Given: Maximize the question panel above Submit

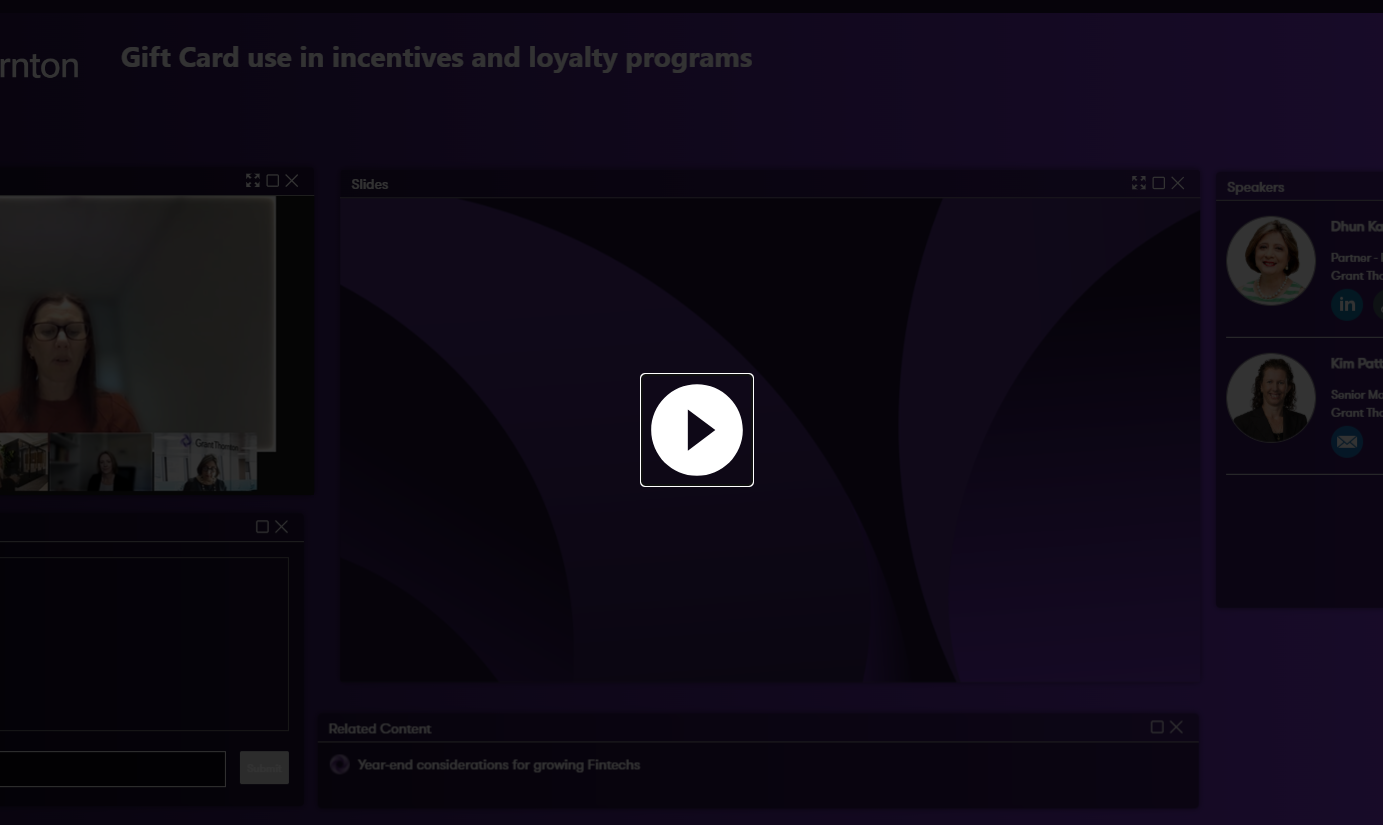Looking at the screenshot, I should click(x=262, y=527).
